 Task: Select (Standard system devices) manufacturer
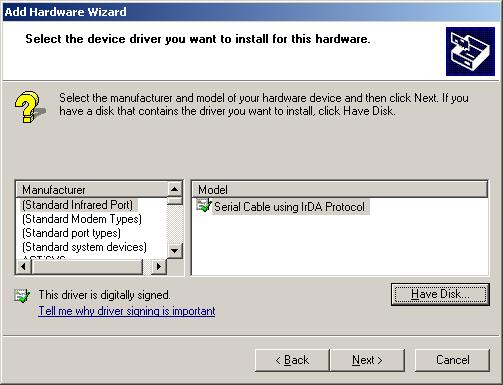pos(84,247)
